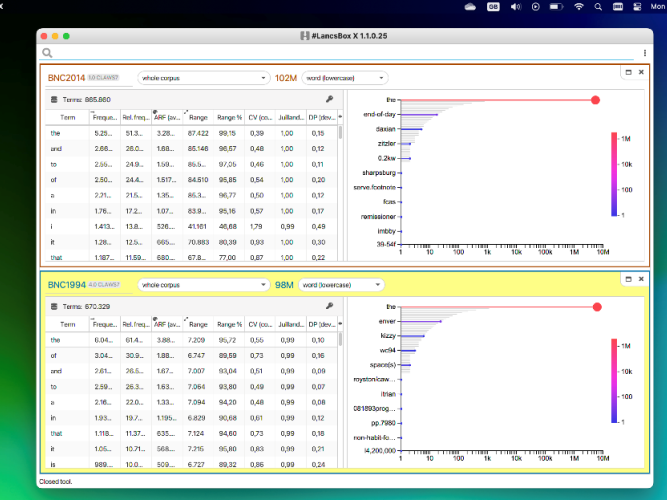Select the 'i' row in BNC2014 table

click(x=191, y=226)
